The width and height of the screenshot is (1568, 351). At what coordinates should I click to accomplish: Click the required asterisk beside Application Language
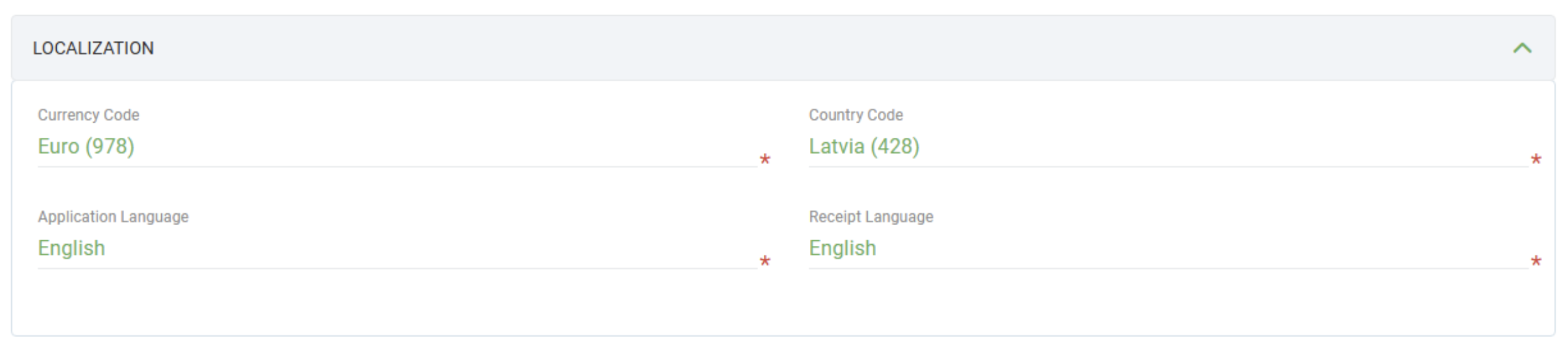pyautogui.click(x=764, y=262)
